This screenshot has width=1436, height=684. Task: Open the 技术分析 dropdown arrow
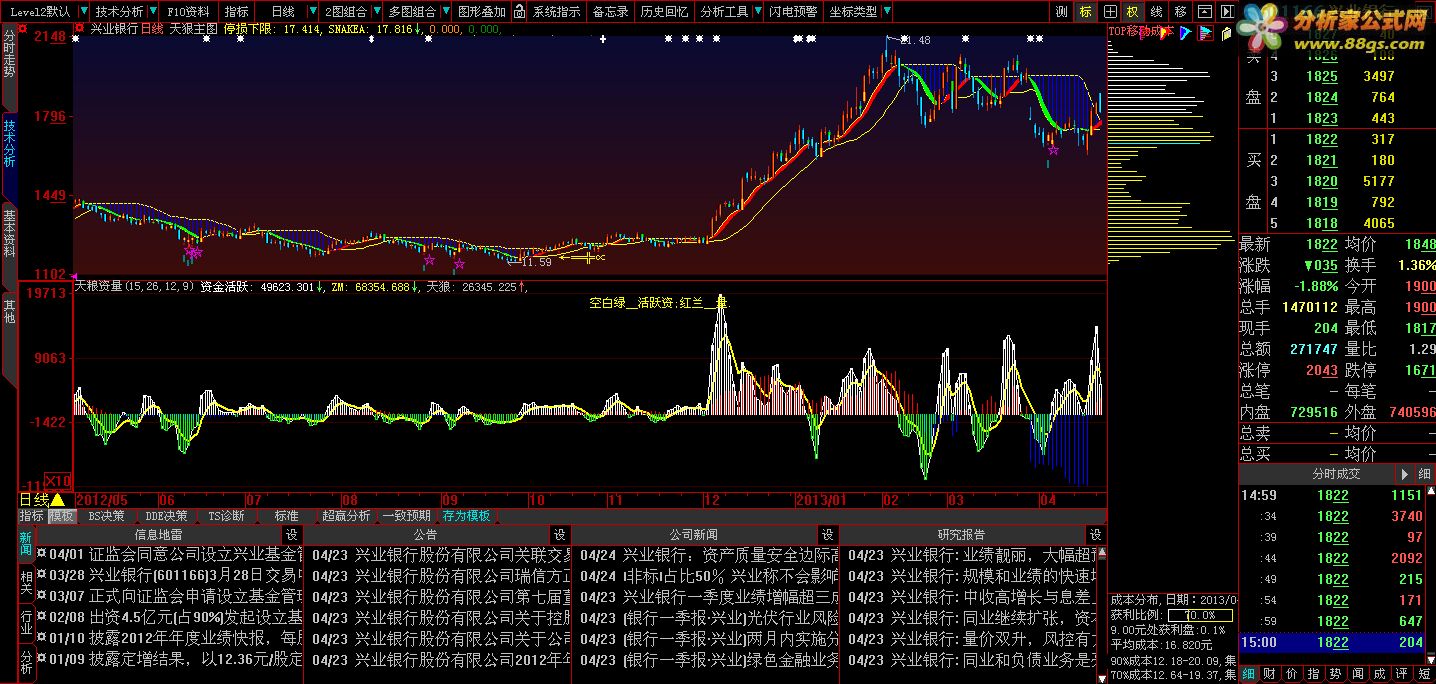(151, 12)
